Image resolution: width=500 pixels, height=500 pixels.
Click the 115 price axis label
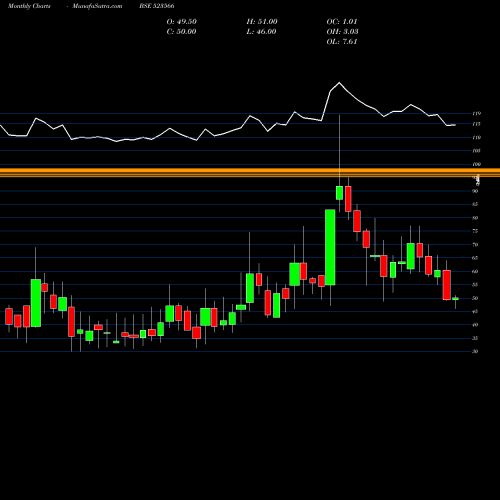(x=477, y=124)
